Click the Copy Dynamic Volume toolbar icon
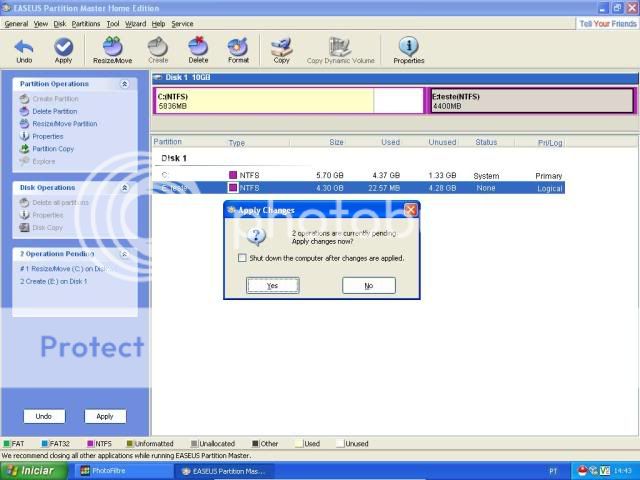The image size is (640, 480). coord(340,50)
